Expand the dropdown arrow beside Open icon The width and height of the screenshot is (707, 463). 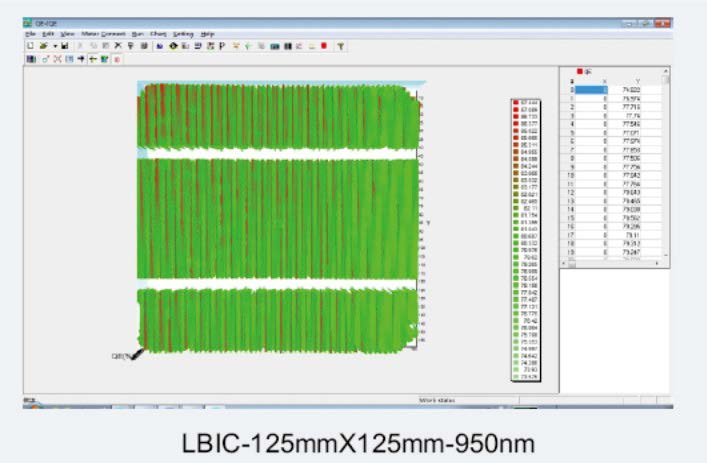53,46
